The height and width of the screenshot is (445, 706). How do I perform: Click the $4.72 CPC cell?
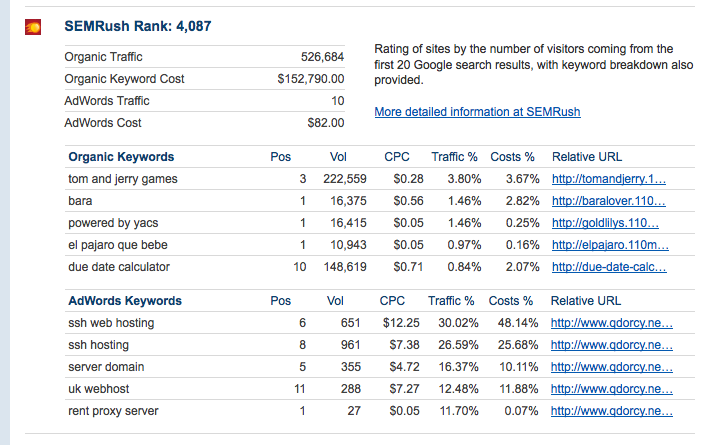pyautogui.click(x=404, y=367)
